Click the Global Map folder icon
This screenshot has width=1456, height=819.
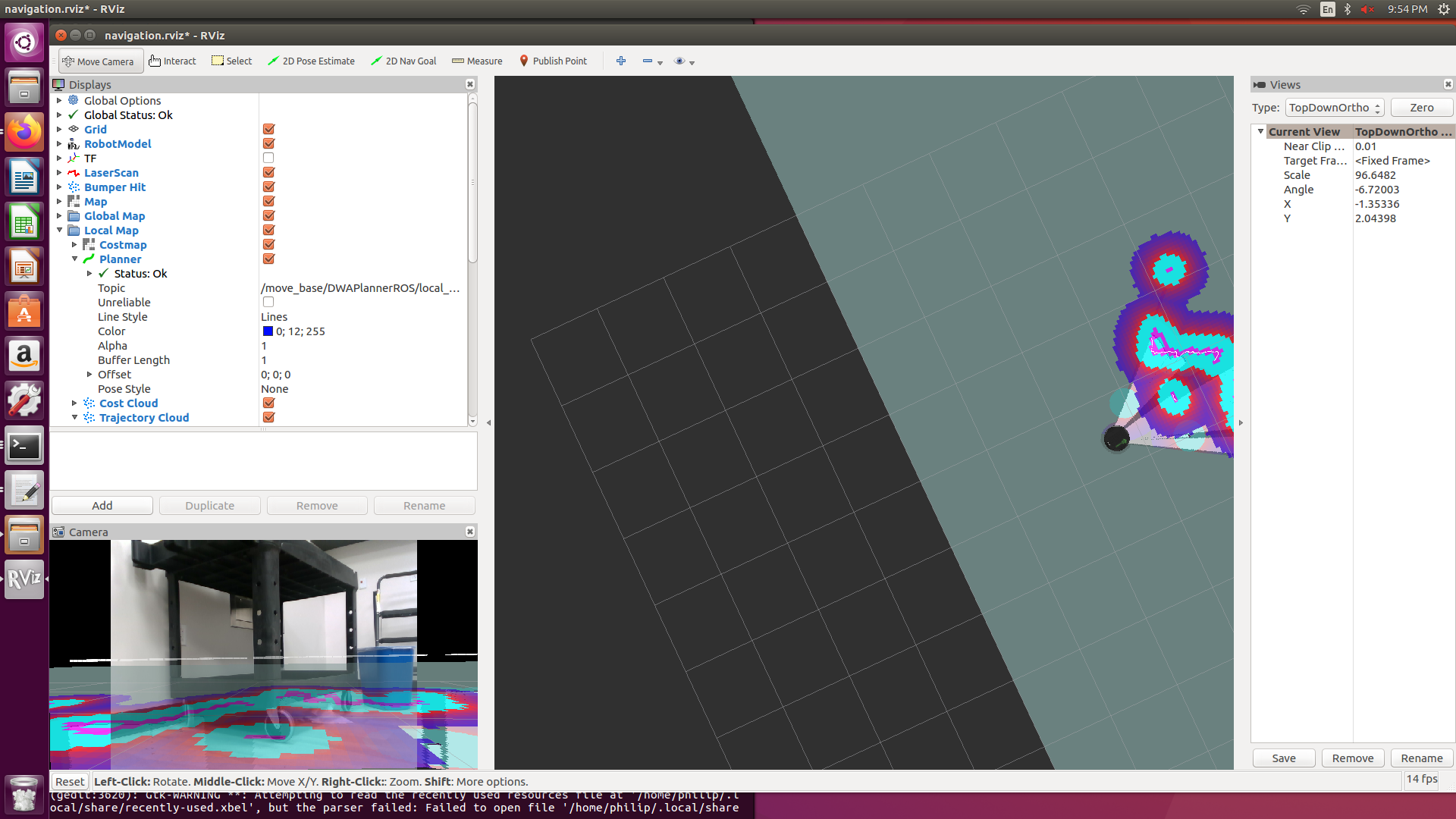[x=74, y=216]
